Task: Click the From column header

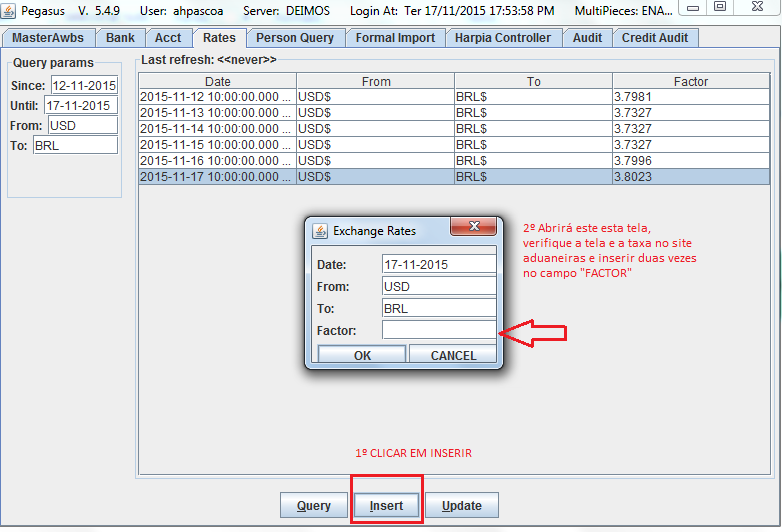Action: pos(376,81)
